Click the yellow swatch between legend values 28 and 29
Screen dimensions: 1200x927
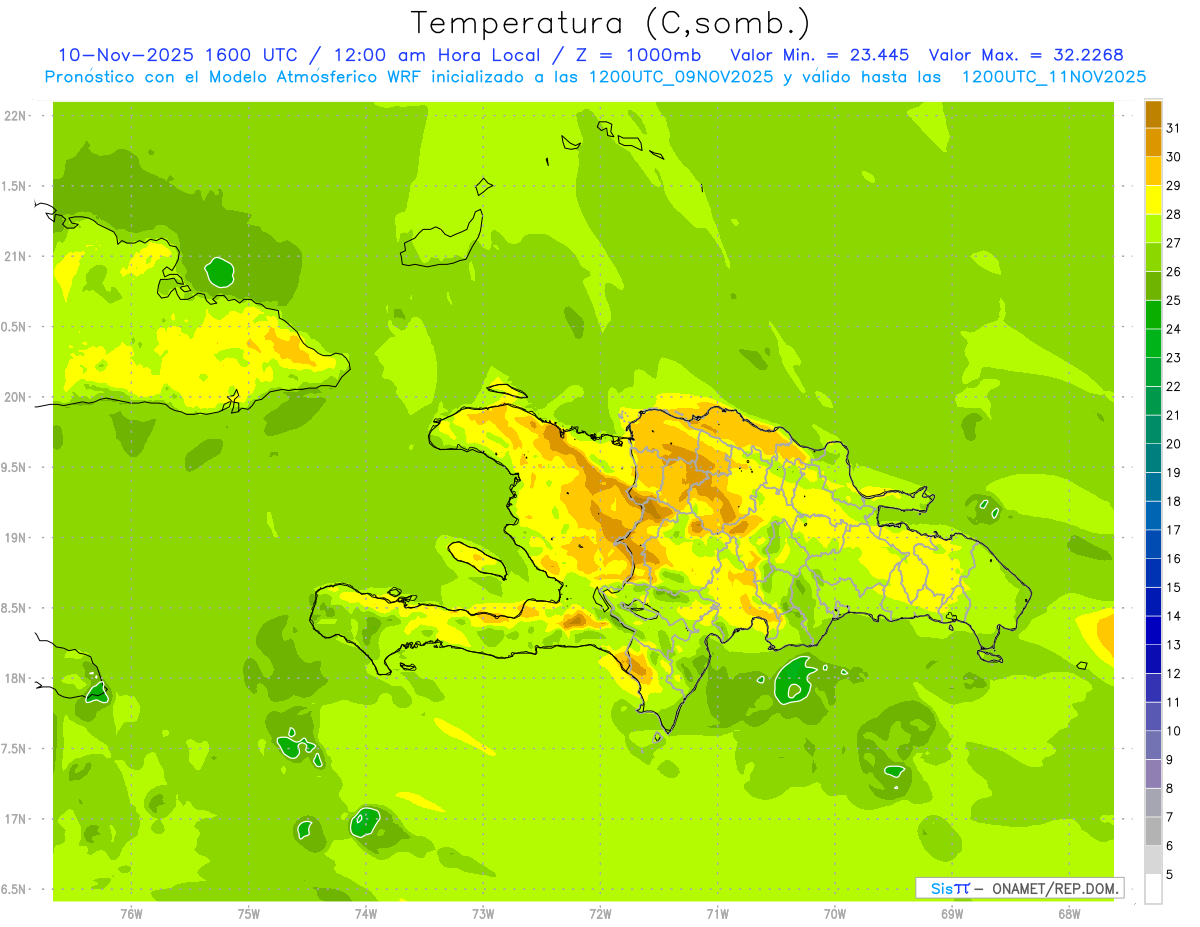(1153, 200)
